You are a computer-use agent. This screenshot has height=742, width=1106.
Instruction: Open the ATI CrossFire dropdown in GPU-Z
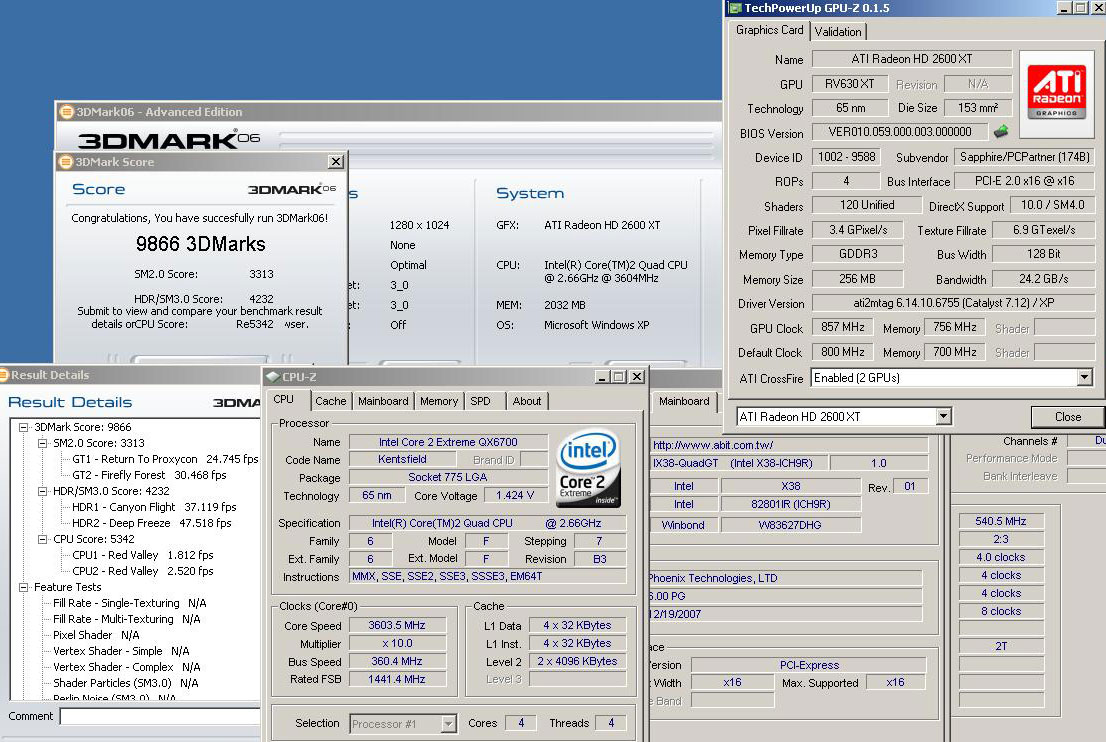[x=1085, y=378]
